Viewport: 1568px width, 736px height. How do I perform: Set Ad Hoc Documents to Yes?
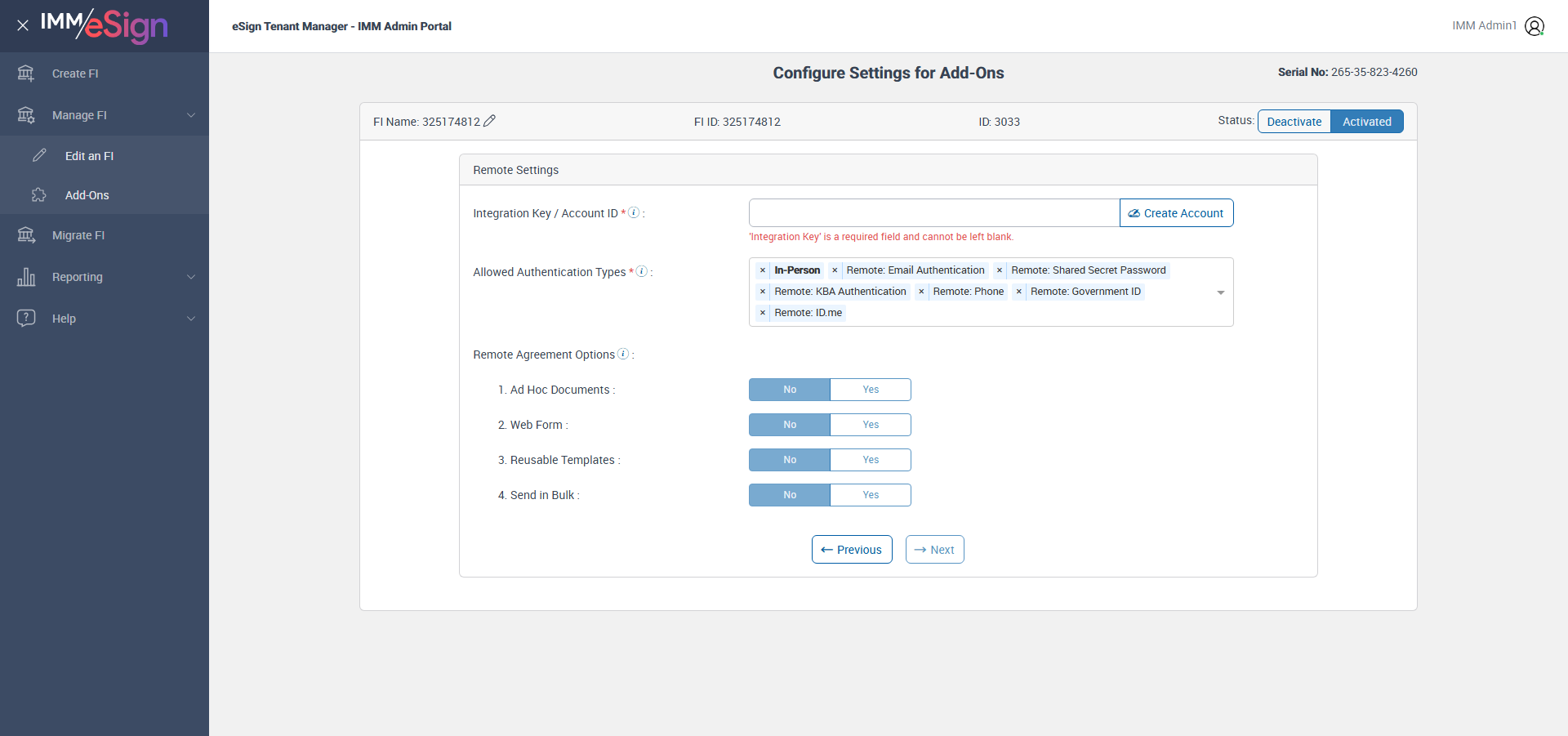pyautogui.click(x=871, y=390)
